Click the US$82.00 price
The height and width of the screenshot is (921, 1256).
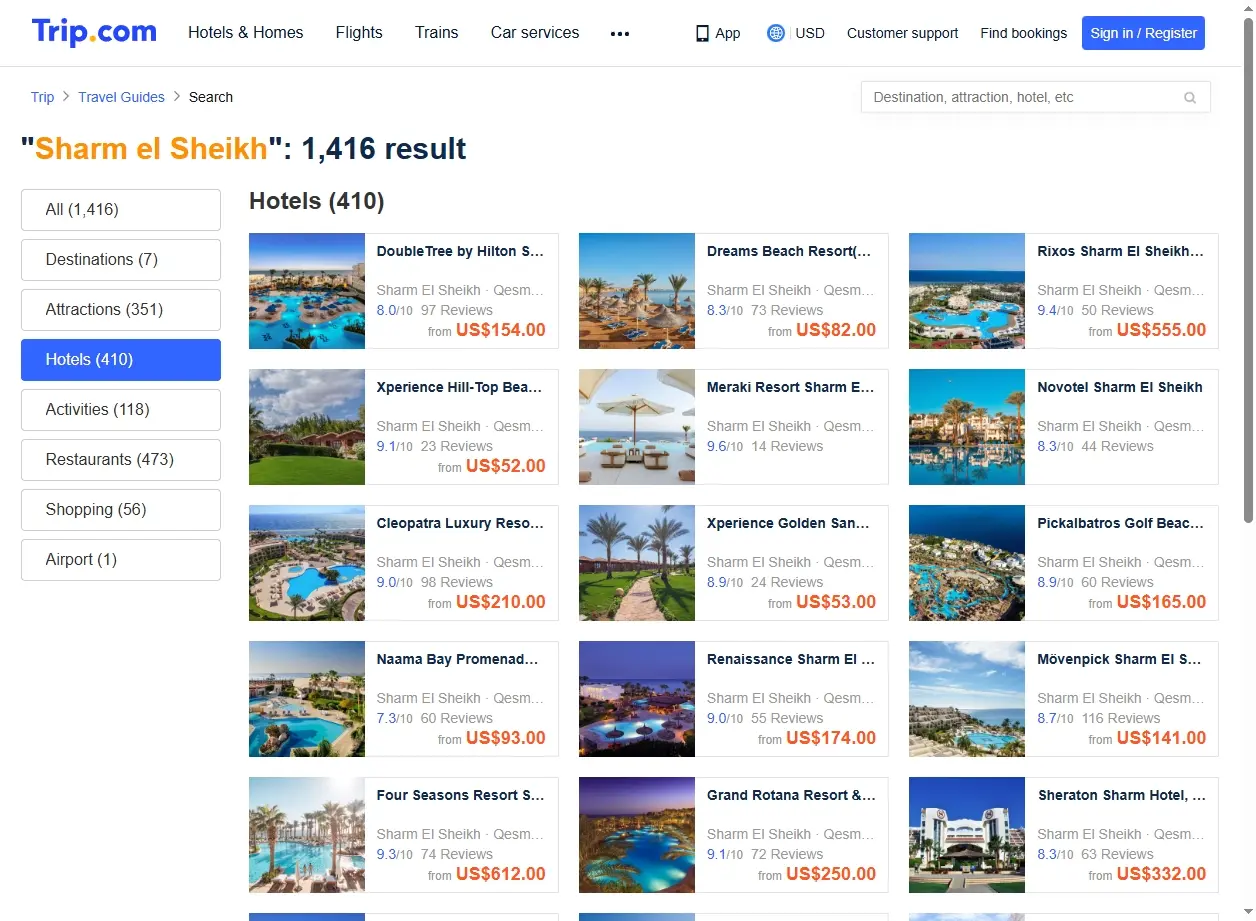click(x=836, y=330)
